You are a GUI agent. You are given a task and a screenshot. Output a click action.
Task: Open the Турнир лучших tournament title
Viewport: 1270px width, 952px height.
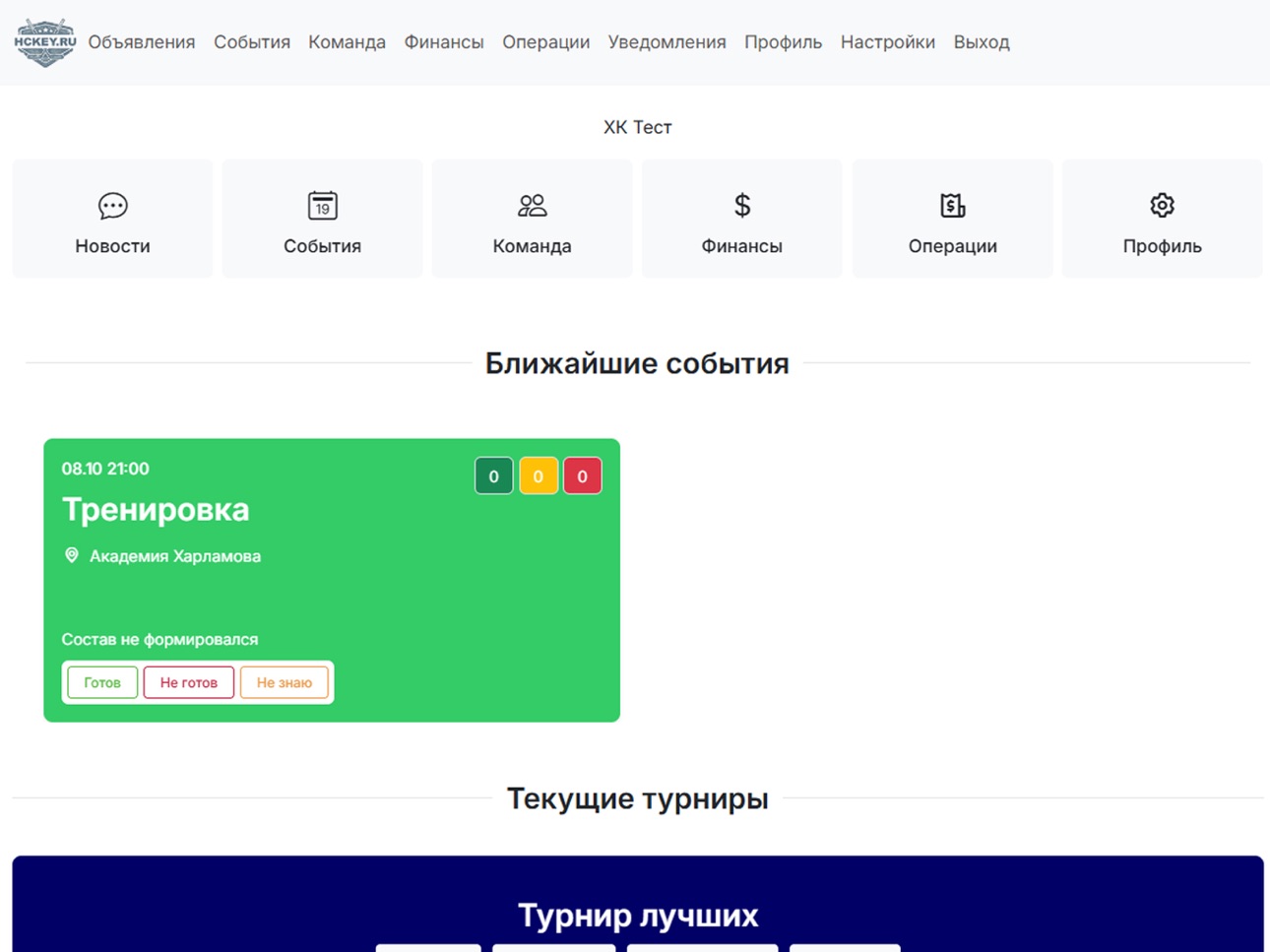pos(638,916)
